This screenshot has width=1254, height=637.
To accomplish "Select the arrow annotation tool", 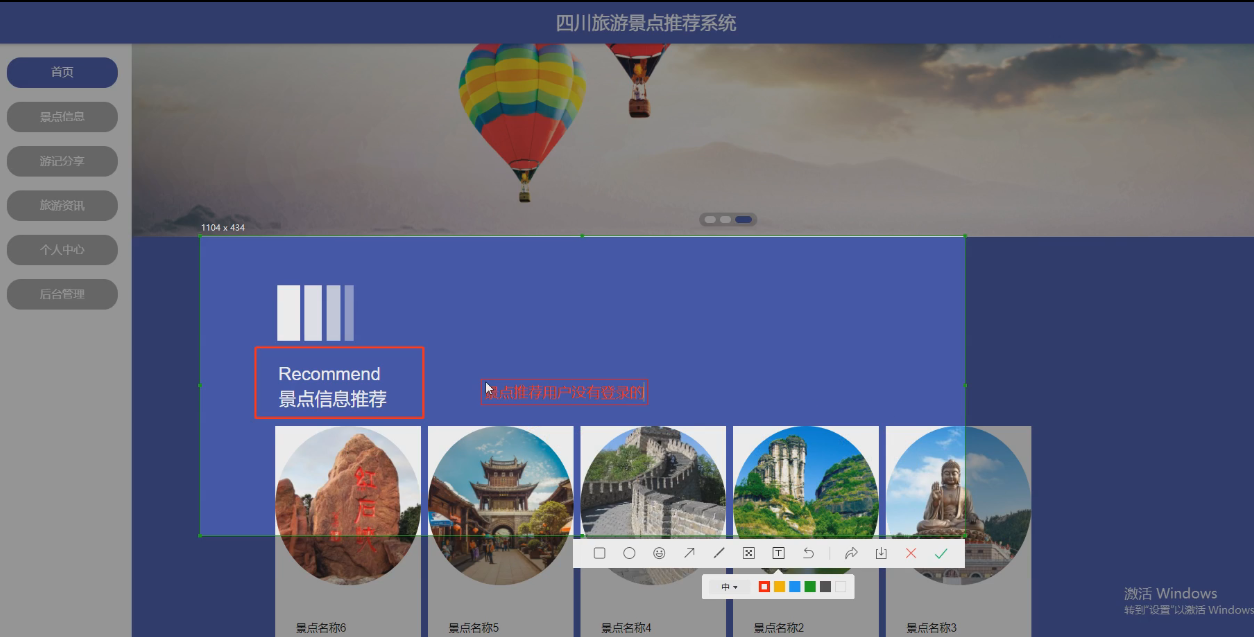I will [x=689, y=553].
